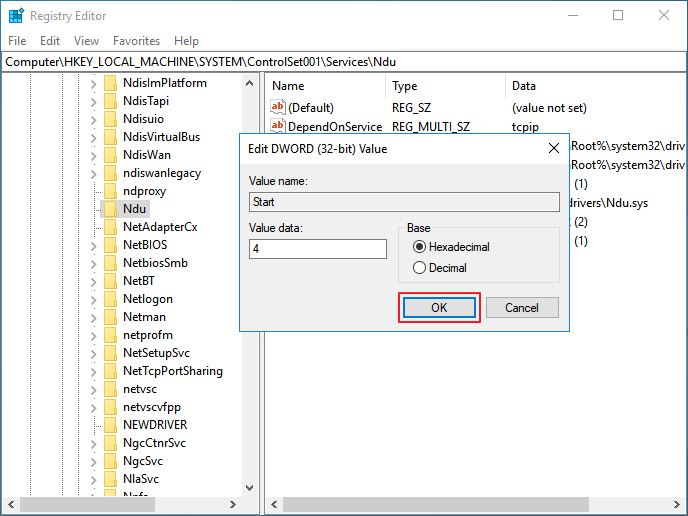Expand the NdisVirtualBus key

pyautogui.click(x=93, y=138)
